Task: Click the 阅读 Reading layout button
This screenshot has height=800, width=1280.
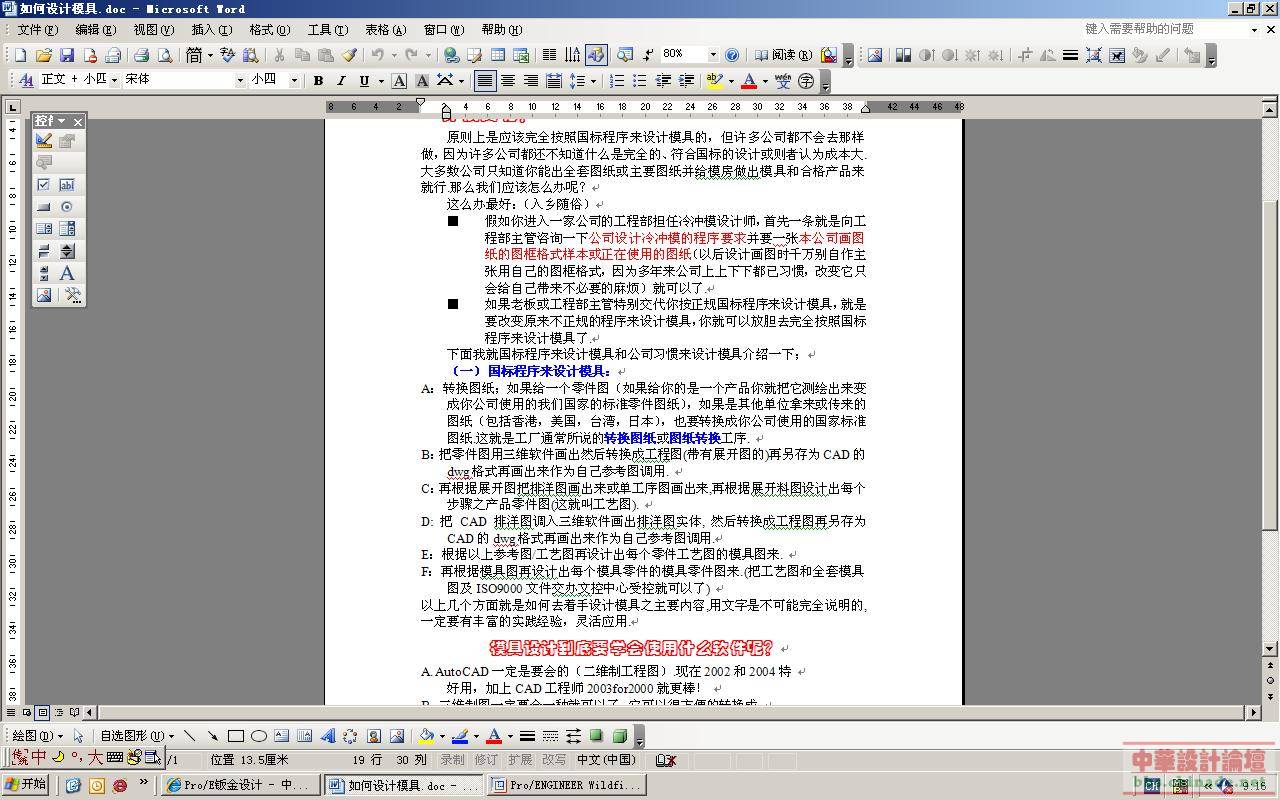Action: [x=782, y=55]
